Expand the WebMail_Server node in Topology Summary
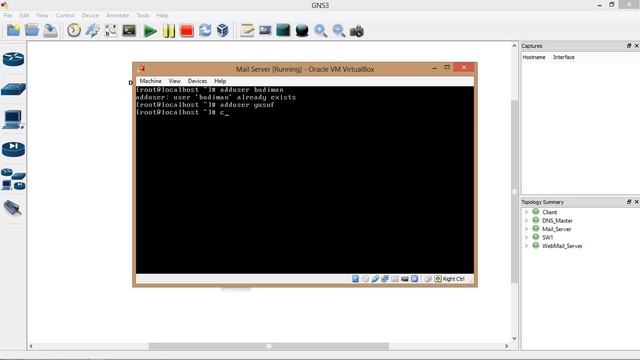The height and width of the screenshot is (360, 640). (x=527, y=246)
